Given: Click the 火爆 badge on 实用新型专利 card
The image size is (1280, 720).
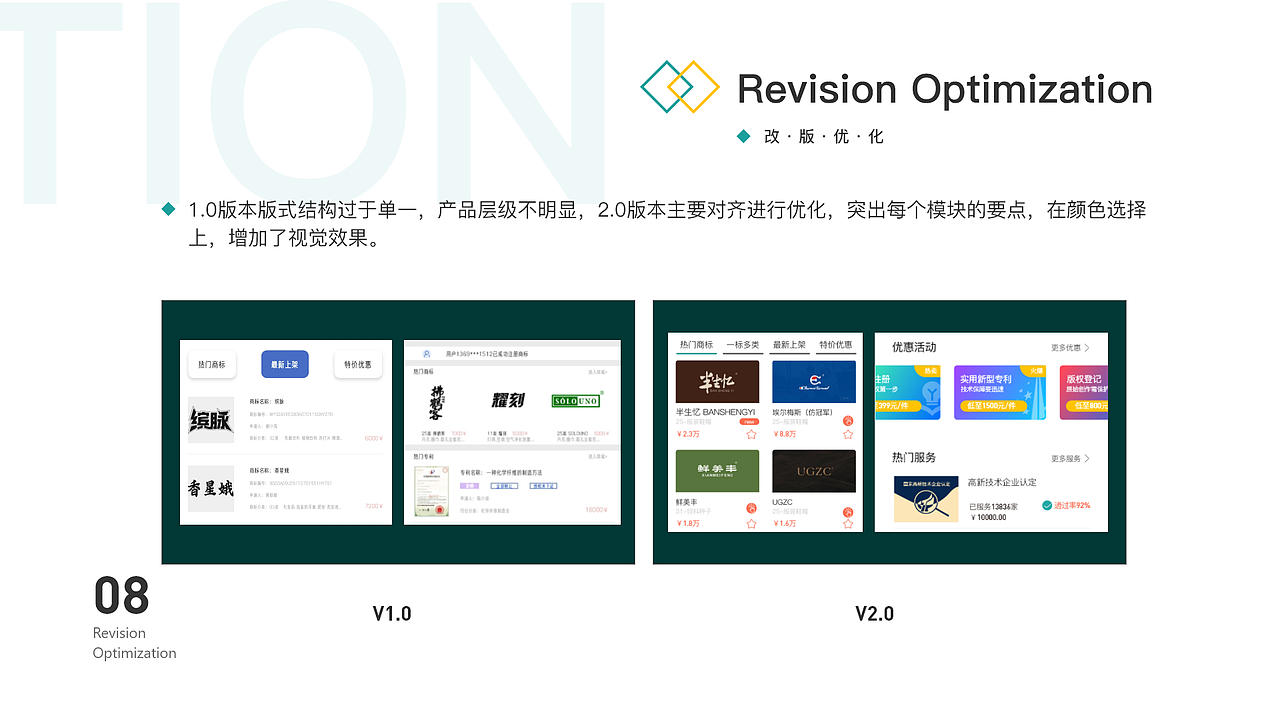Looking at the screenshot, I should 1037,371.
